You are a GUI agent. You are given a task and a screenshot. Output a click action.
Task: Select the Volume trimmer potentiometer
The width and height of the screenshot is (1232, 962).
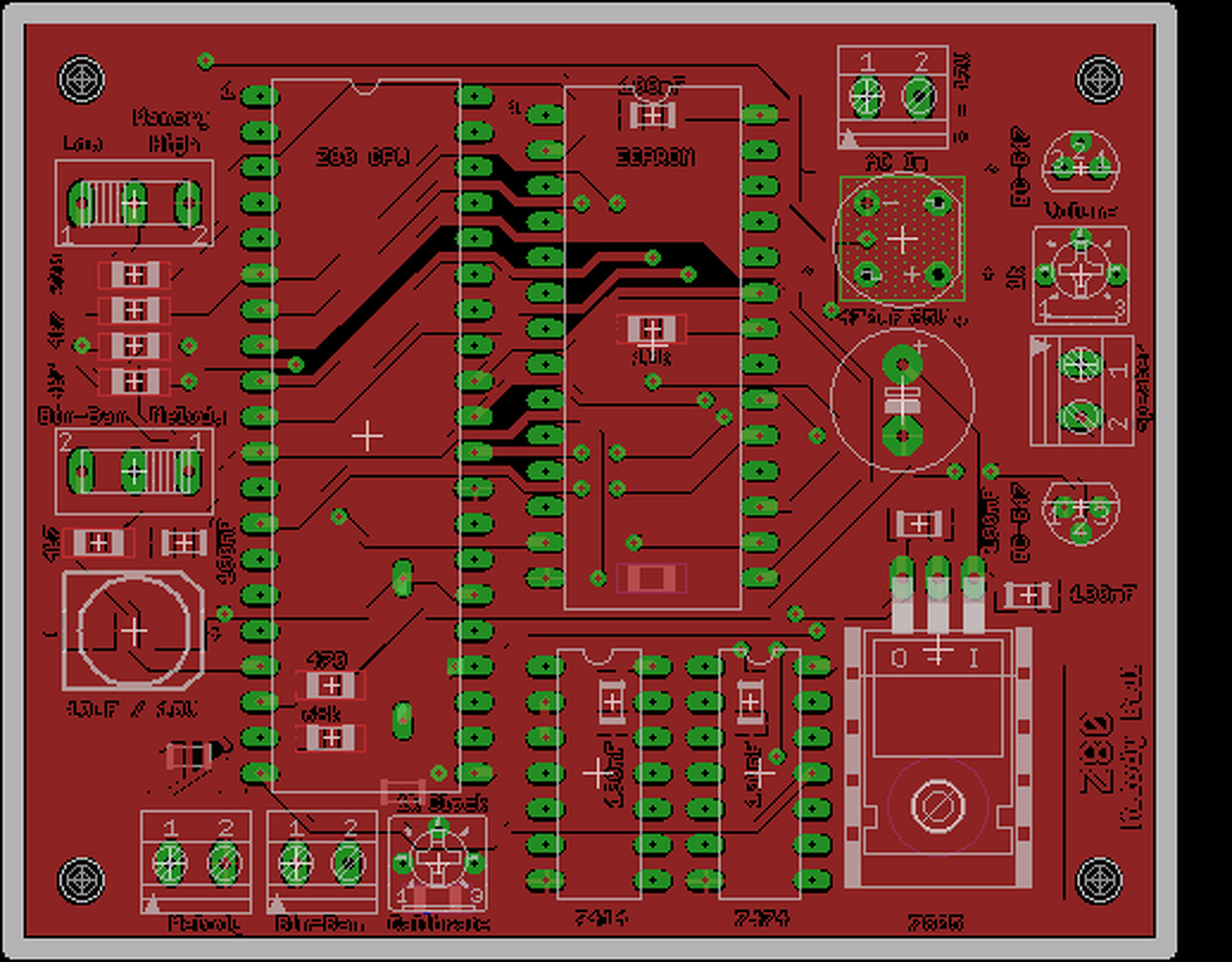[1080, 276]
